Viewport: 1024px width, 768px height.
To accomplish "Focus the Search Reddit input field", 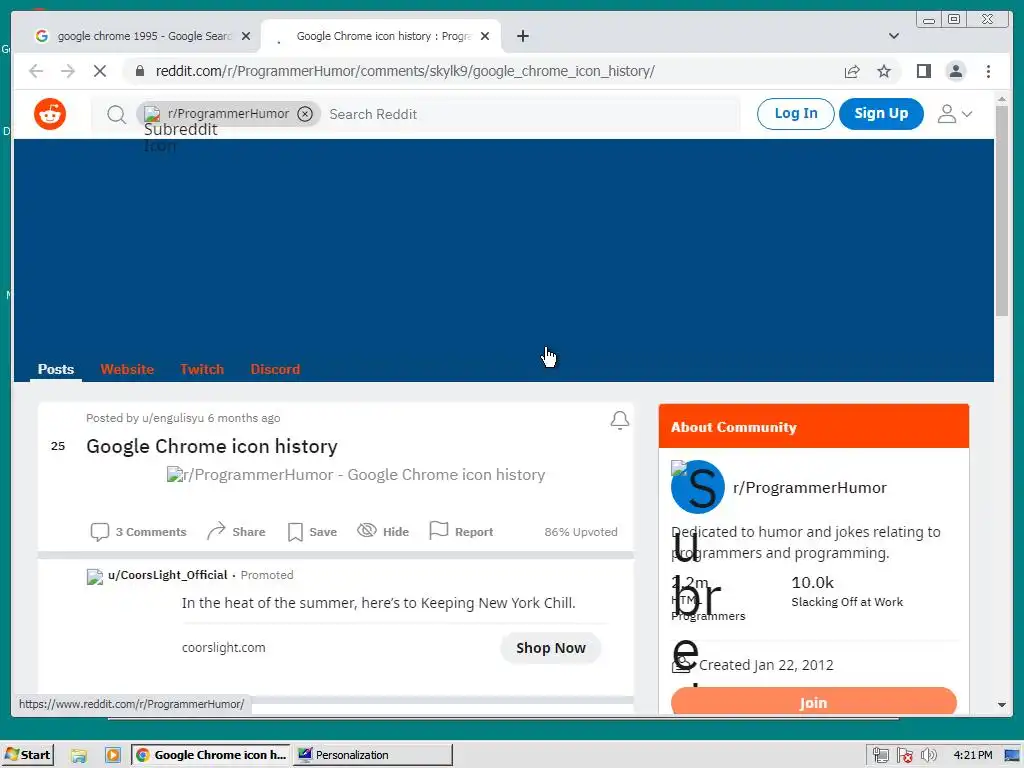I will pyautogui.click(x=532, y=114).
